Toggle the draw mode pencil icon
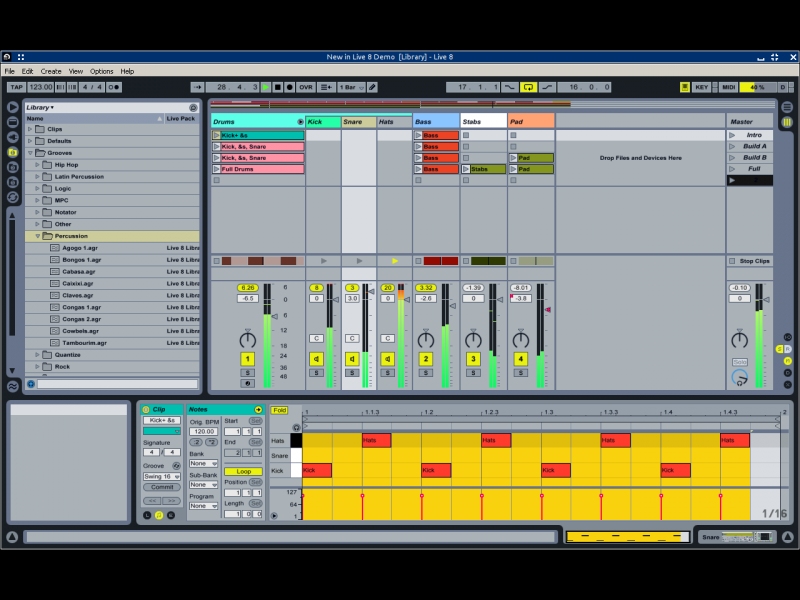 coord(372,87)
